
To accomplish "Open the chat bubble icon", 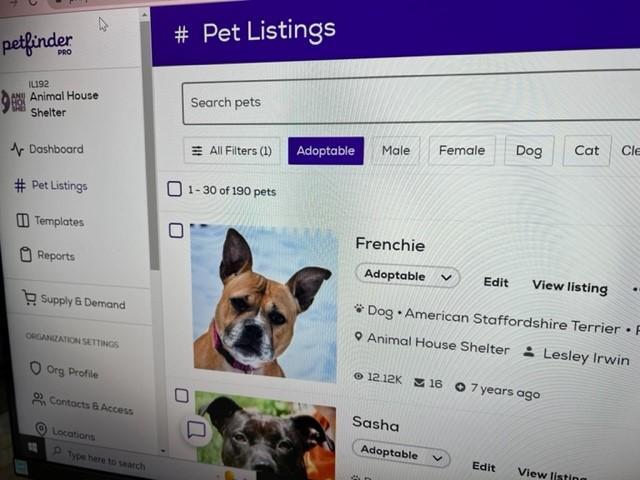I will click(x=196, y=430).
